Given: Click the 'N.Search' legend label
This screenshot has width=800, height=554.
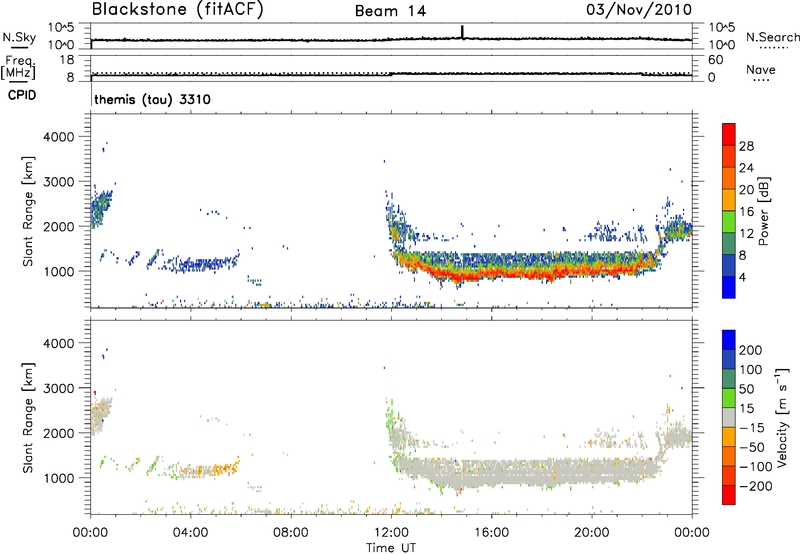Looking at the screenshot, I should click(772, 37).
